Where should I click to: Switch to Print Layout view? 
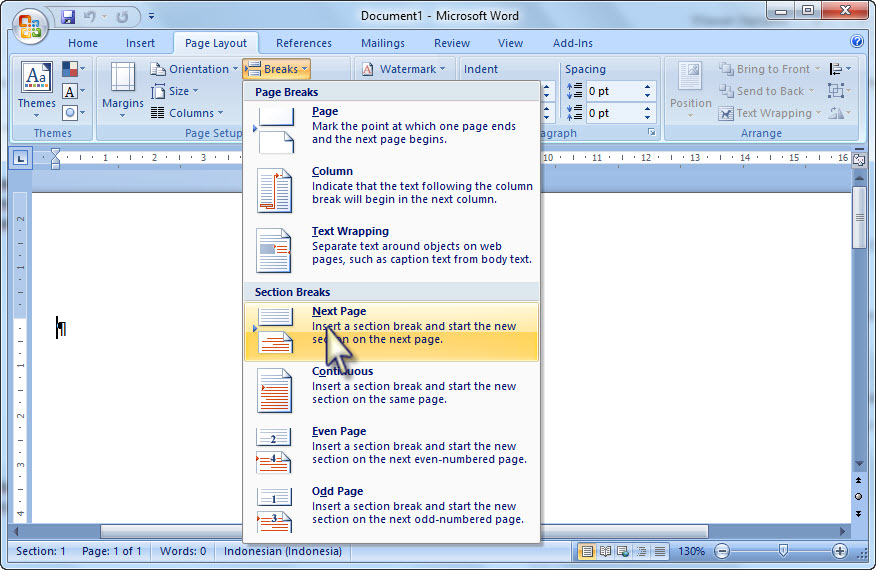click(x=587, y=552)
